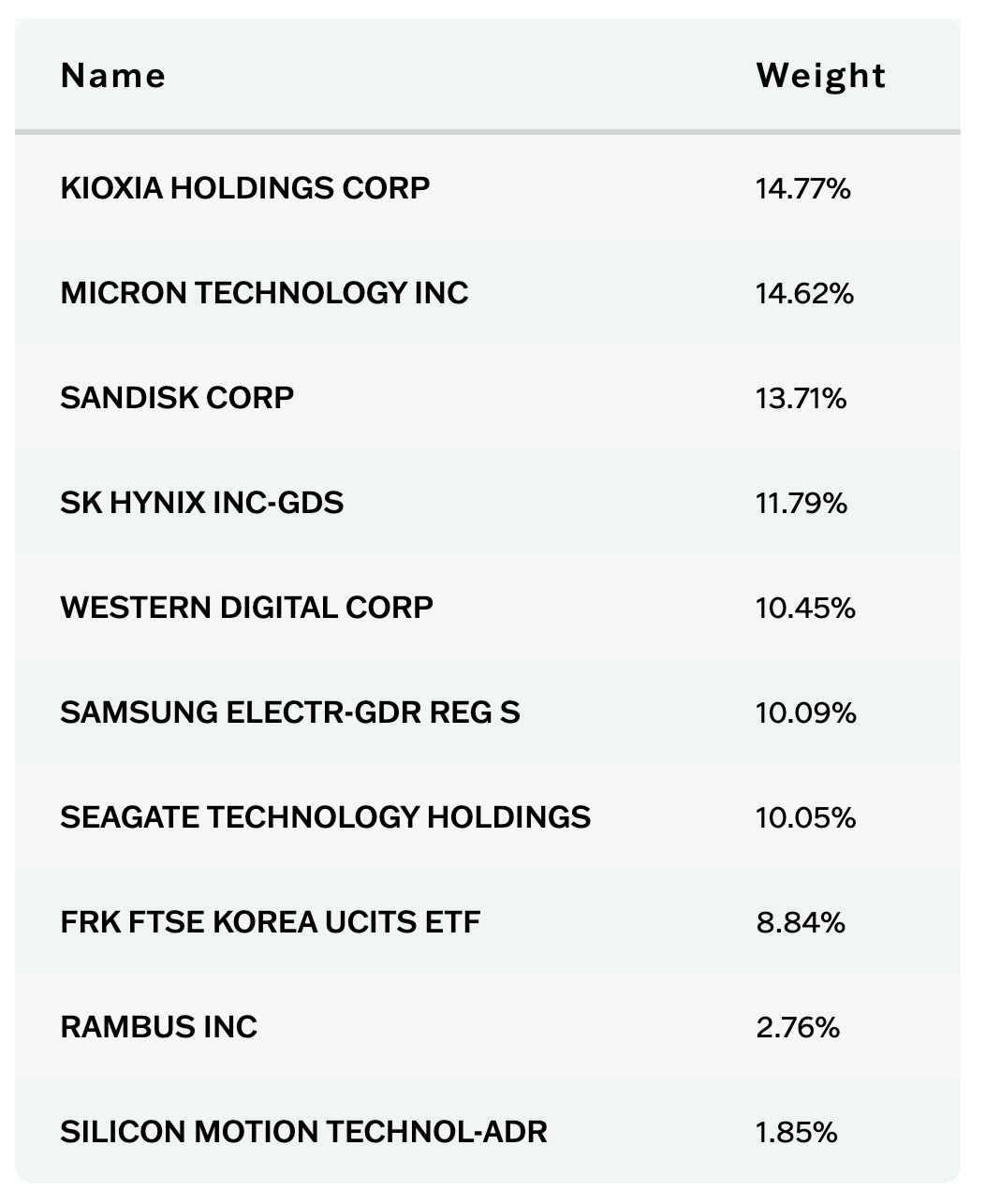Select the 2.76% weight cell
Viewport: 985px width, 1204px height.
799,1028
